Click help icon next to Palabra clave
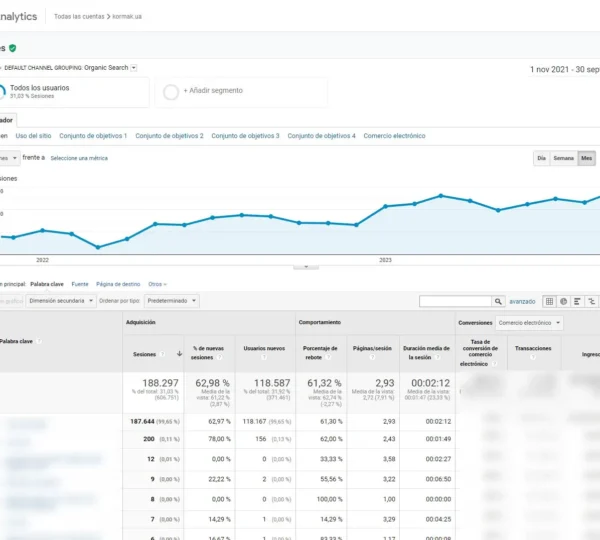This screenshot has width=600, height=540. (x=39, y=341)
